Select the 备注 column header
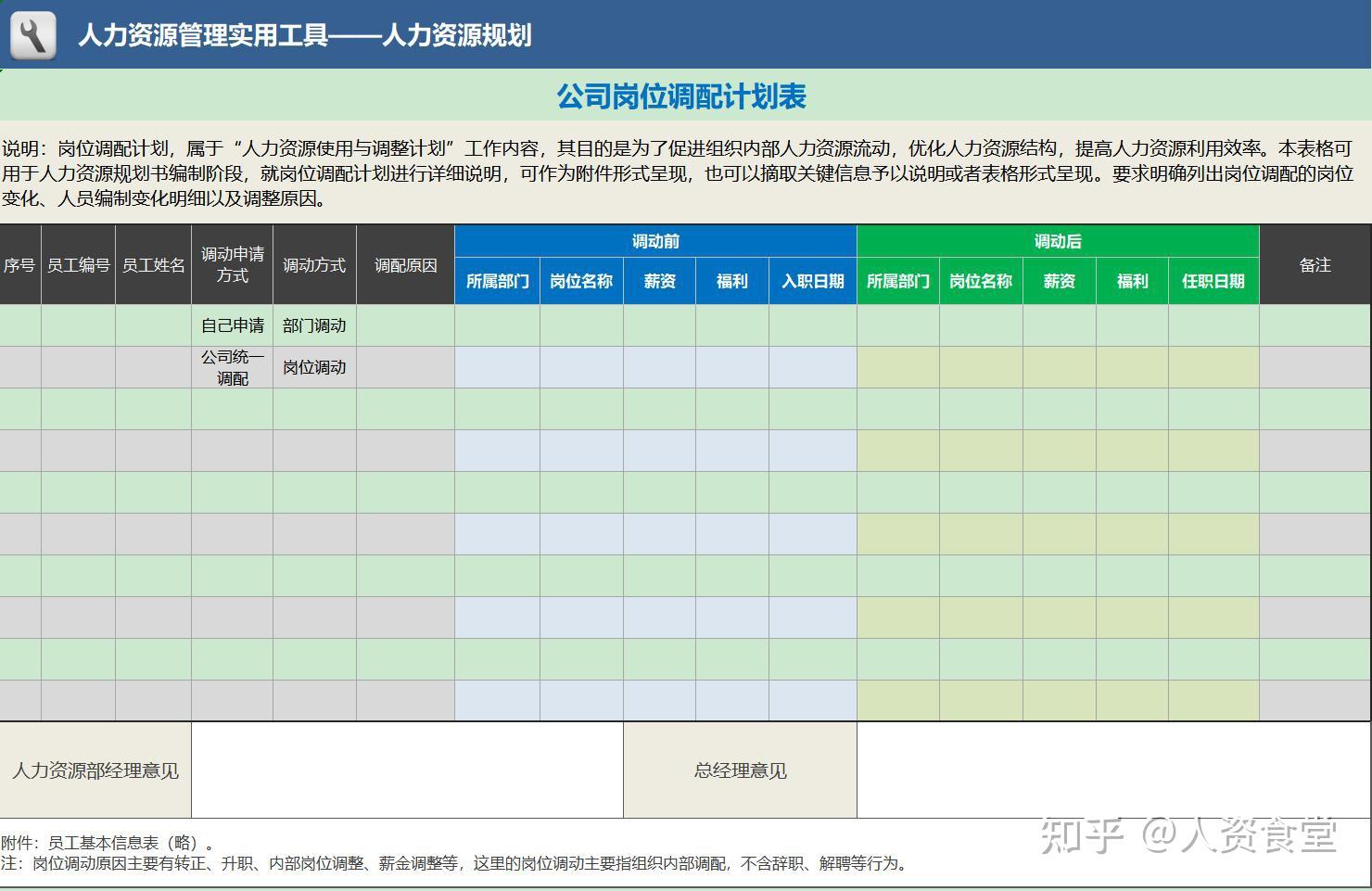Image resolution: width=1372 pixels, height=891 pixels. (x=1315, y=265)
